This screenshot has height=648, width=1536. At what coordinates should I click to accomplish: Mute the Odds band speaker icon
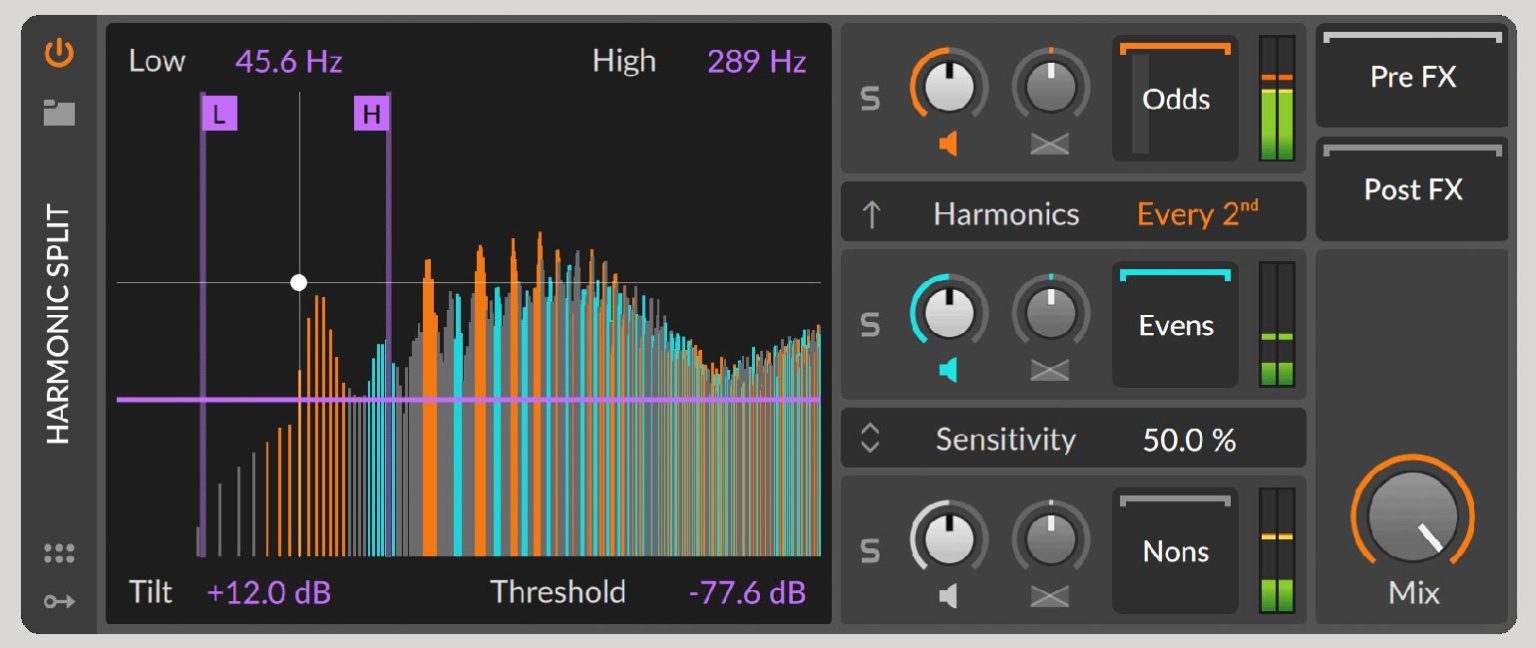(948, 144)
